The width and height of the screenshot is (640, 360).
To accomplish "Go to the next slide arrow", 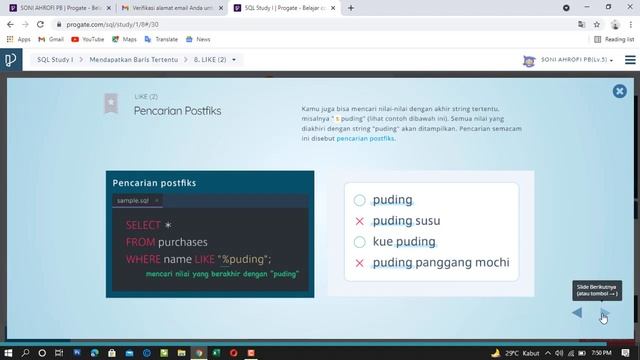I will click(604, 313).
